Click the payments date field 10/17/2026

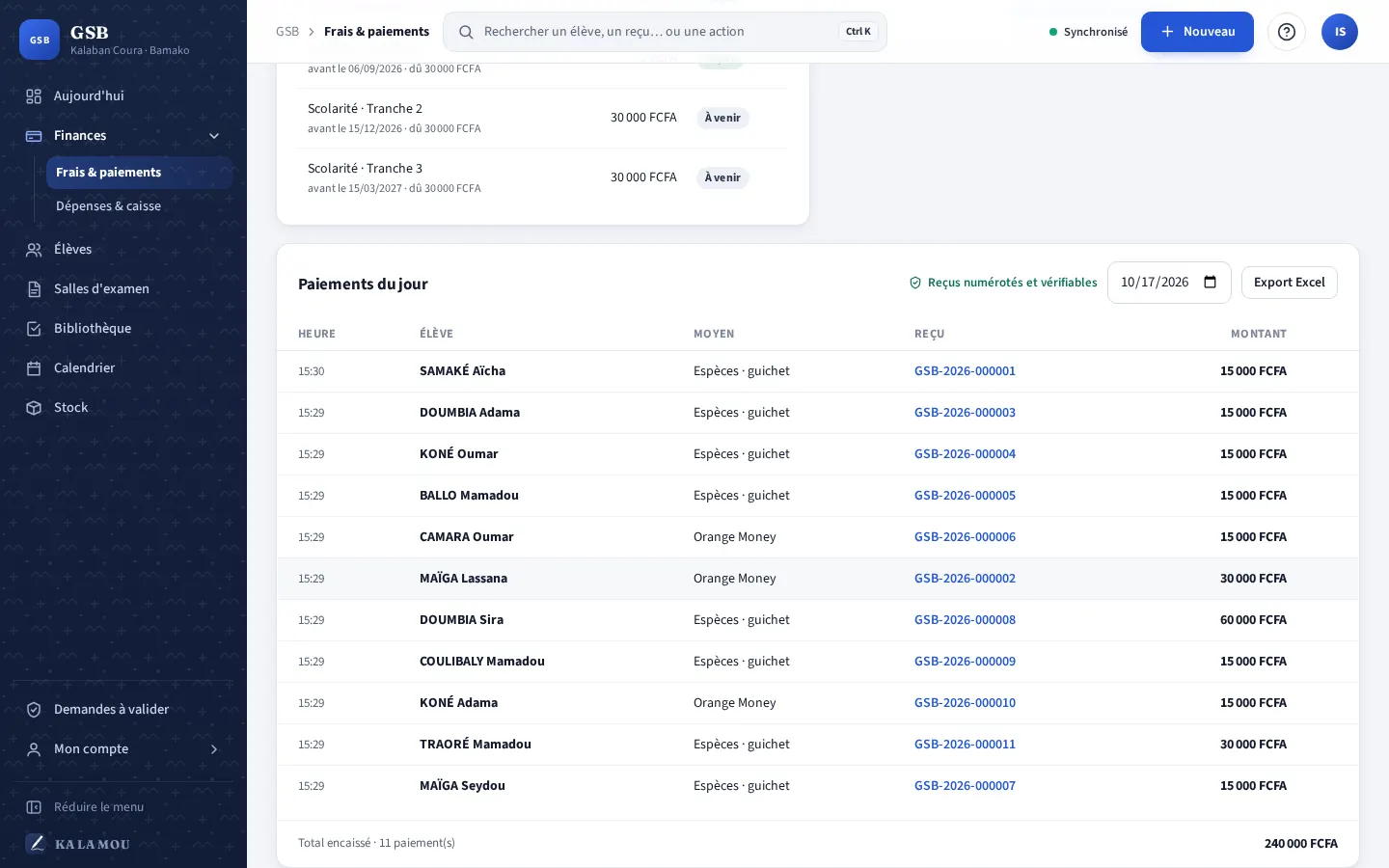tap(1169, 283)
